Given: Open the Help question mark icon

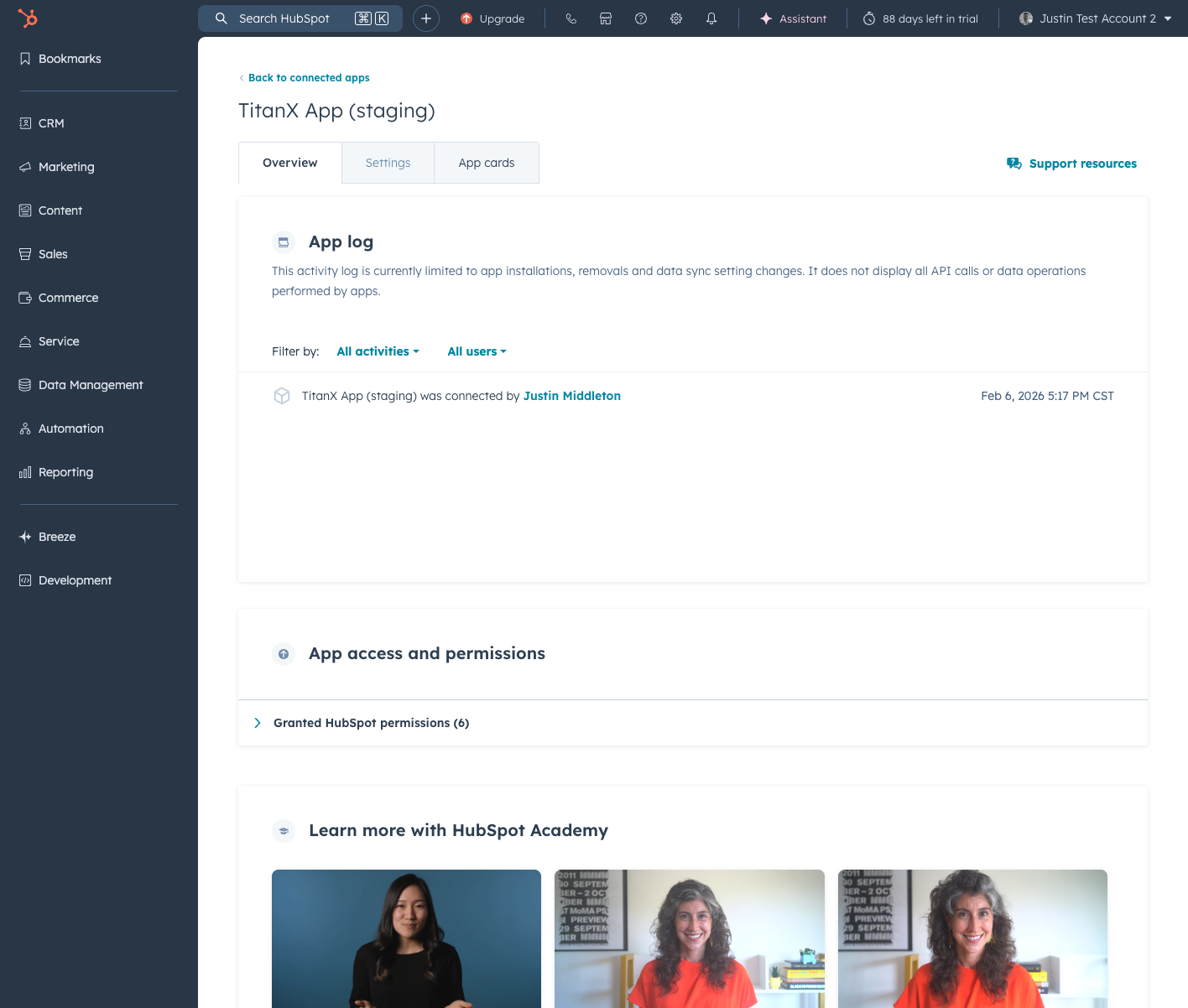Looking at the screenshot, I should (641, 18).
